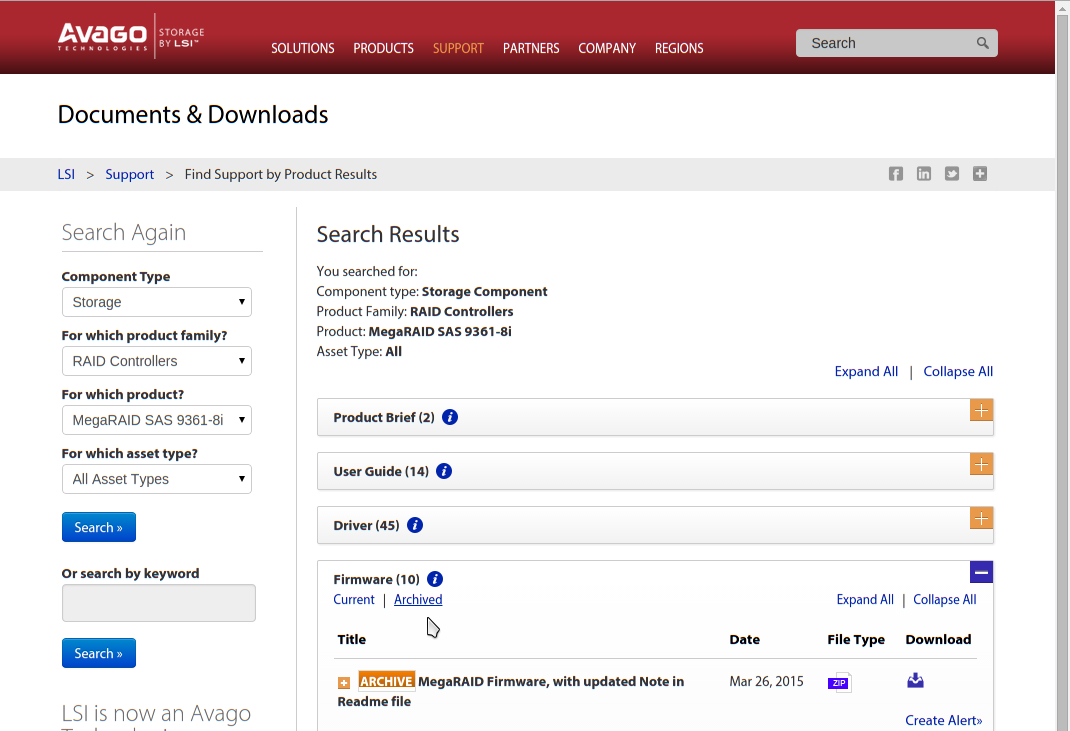Click Collapse All inside Firmware section
The image size is (1070, 731).
coord(944,599)
